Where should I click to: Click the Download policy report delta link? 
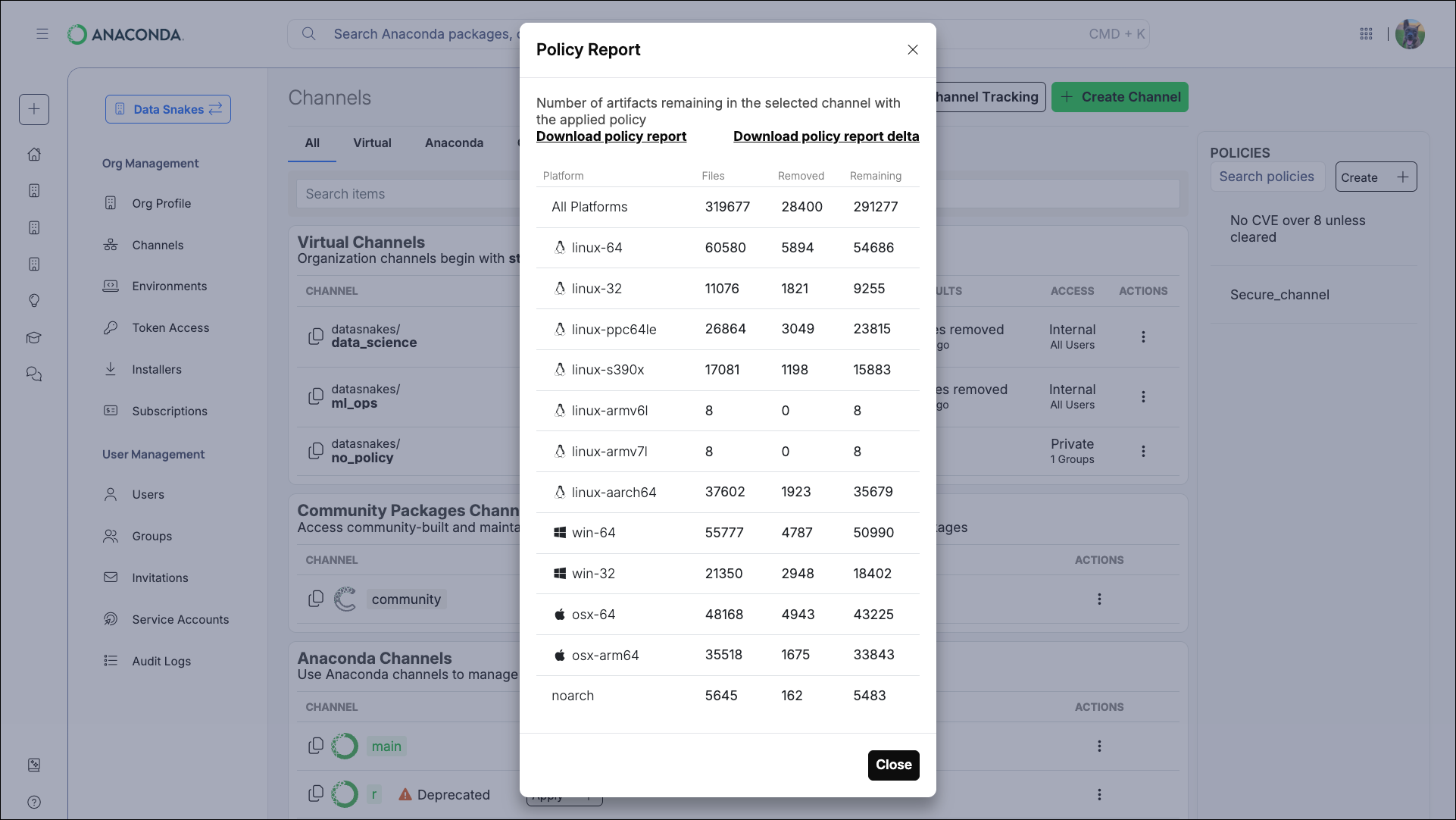(826, 136)
